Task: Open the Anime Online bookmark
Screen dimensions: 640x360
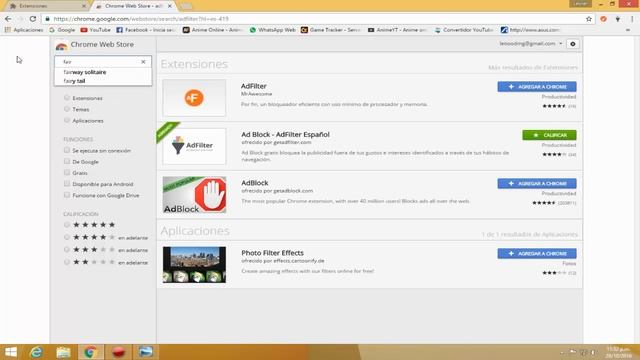Action: pyautogui.click(x=212, y=30)
